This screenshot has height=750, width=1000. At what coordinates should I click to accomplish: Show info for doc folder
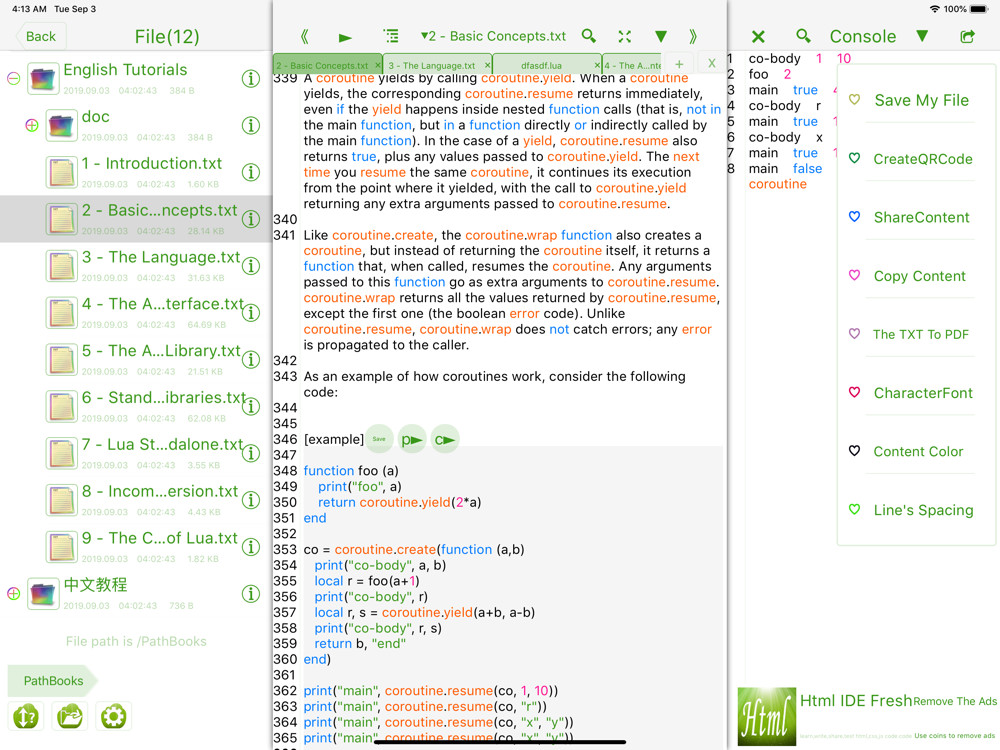coord(251,125)
